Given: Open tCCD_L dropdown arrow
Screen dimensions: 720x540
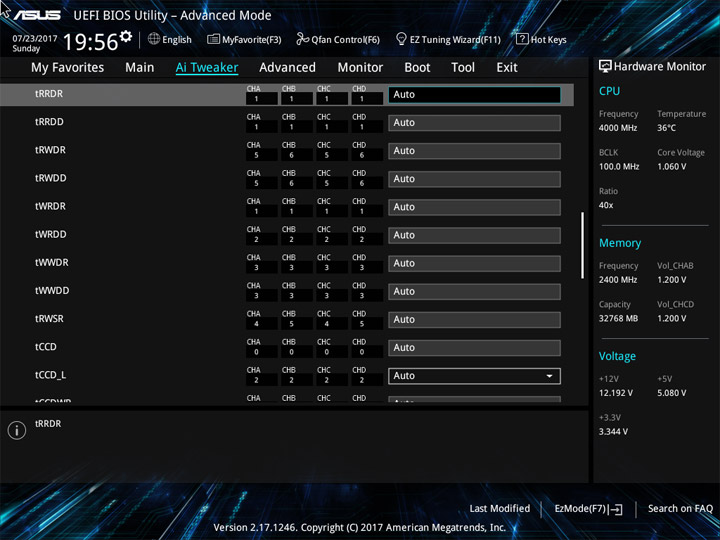Looking at the screenshot, I should click(549, 376).
